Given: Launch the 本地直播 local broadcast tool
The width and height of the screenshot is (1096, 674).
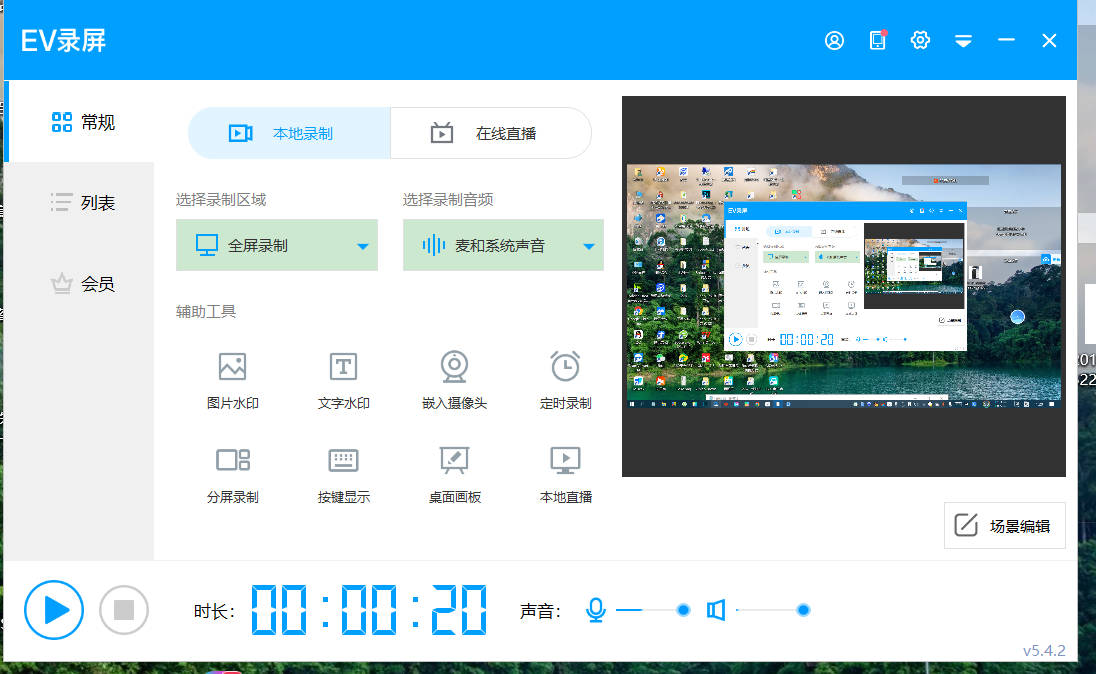Looking at the screenshot, I should tap(565, 460).
